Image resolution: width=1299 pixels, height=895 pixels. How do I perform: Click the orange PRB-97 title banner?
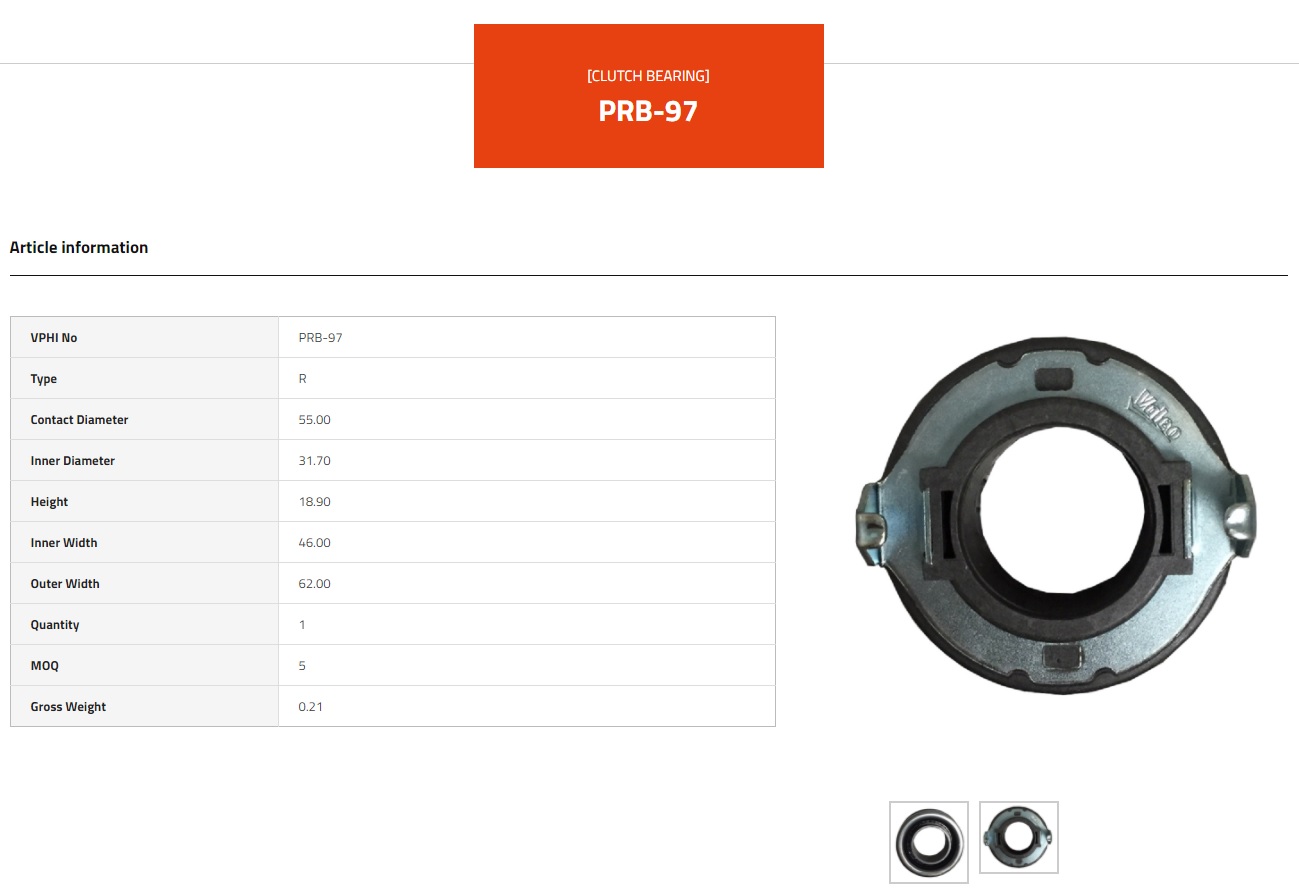click(649, 96)
